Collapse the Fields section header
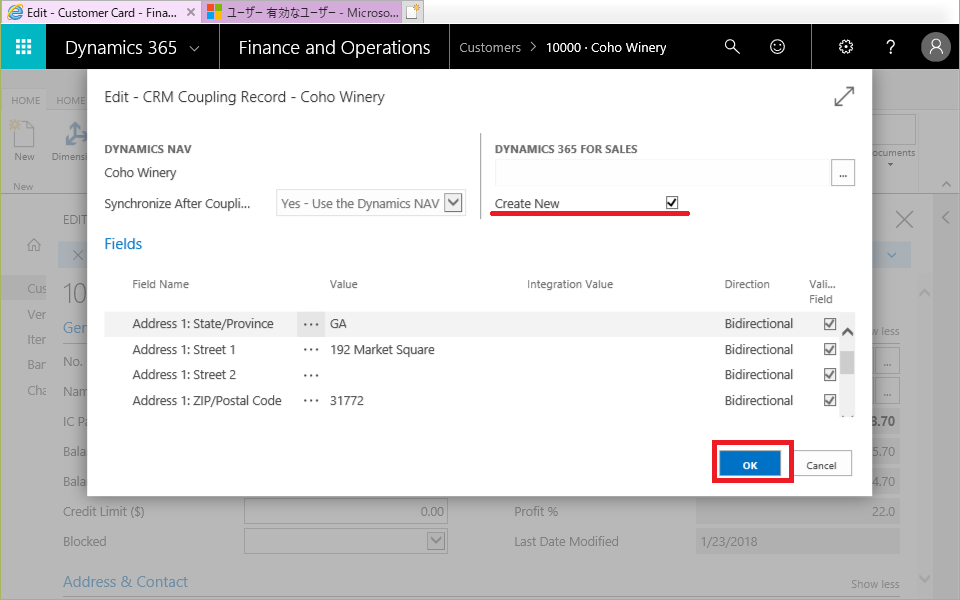The height and width of the screenshot is (600, 960). (x=123, y=244)
